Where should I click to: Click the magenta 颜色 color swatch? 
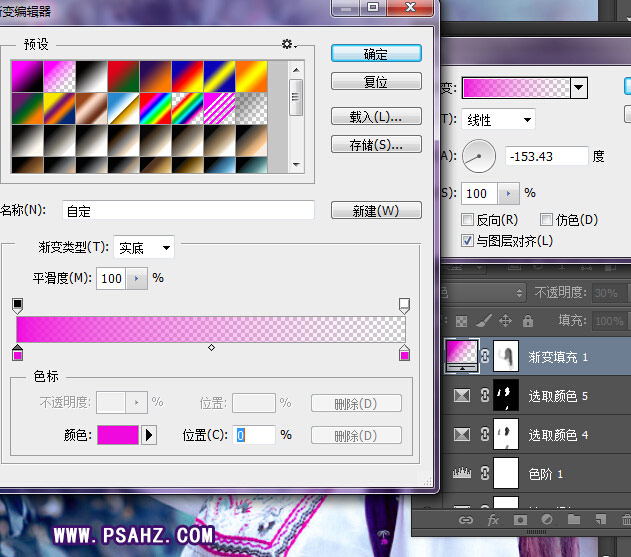pos(118,435)
